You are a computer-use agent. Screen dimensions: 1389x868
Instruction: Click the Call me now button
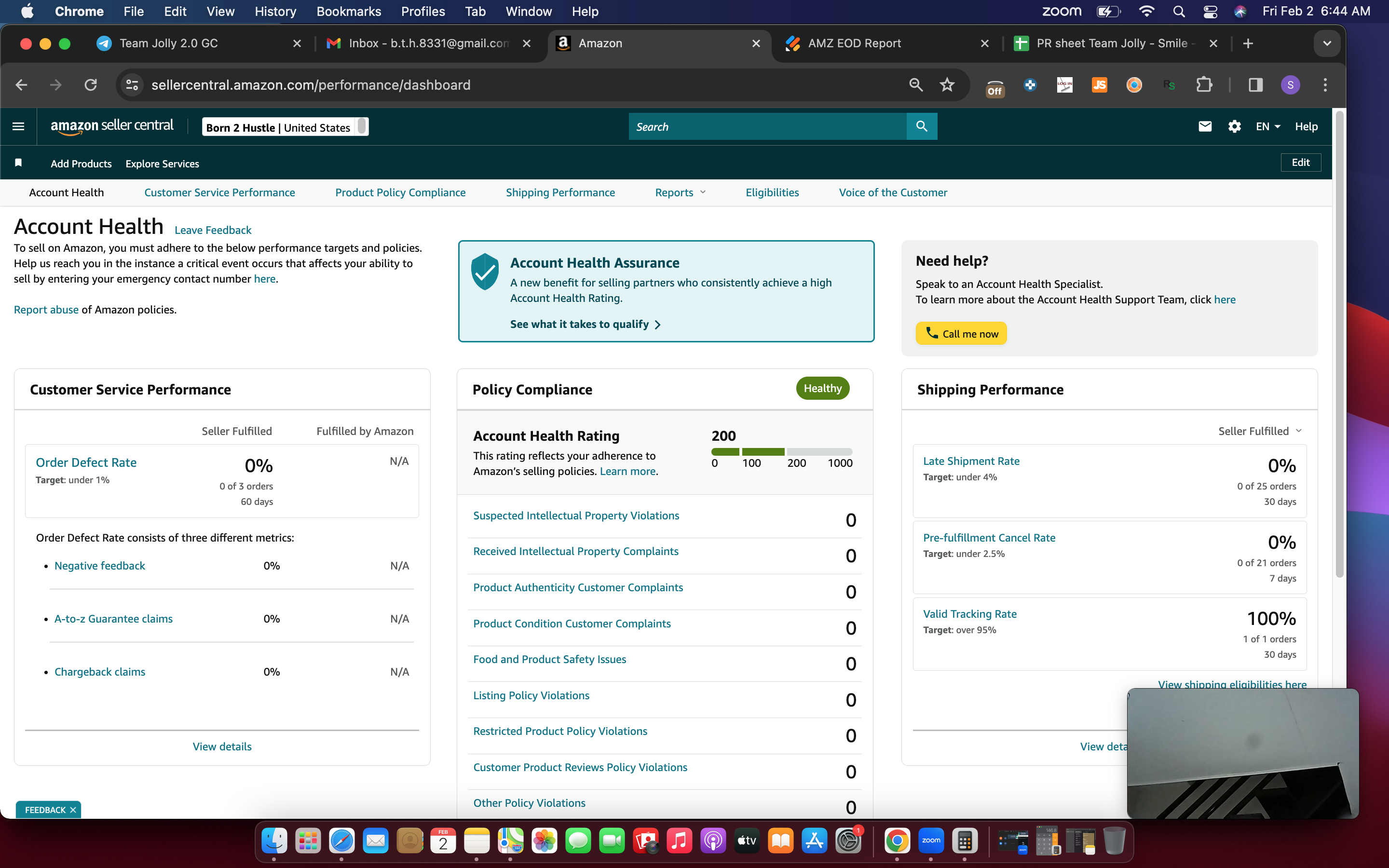961,334
